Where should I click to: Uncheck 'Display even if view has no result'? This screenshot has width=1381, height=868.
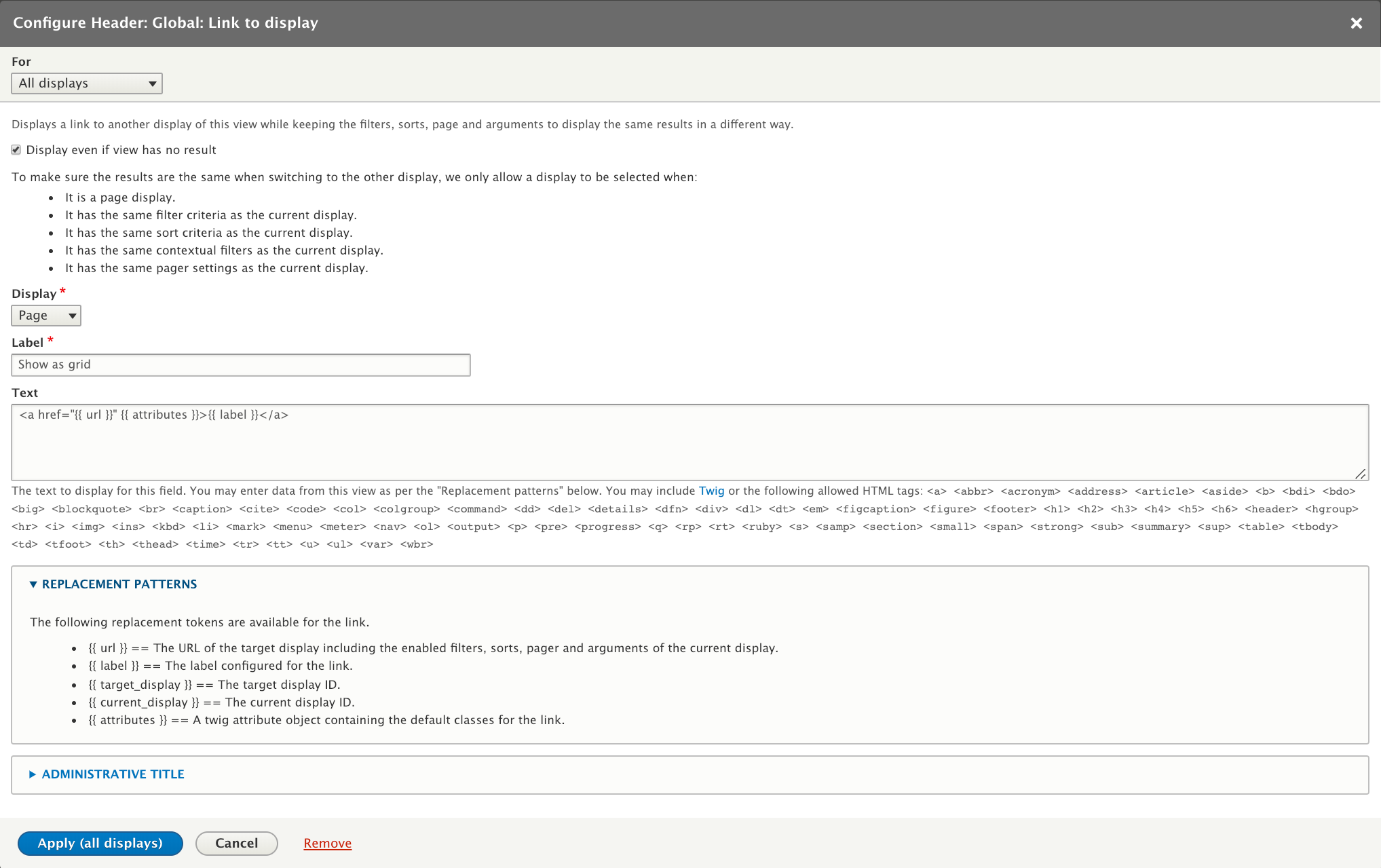(x=16, y=149)
